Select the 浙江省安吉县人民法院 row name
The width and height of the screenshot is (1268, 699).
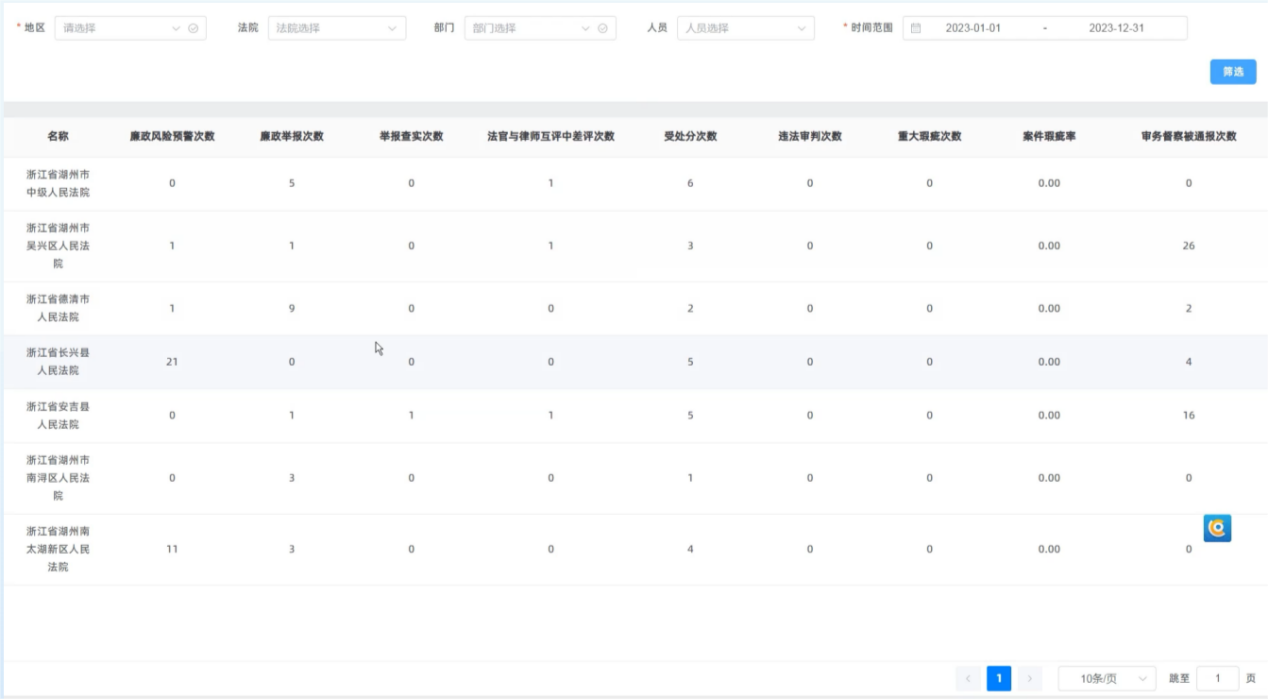point(58,415)
